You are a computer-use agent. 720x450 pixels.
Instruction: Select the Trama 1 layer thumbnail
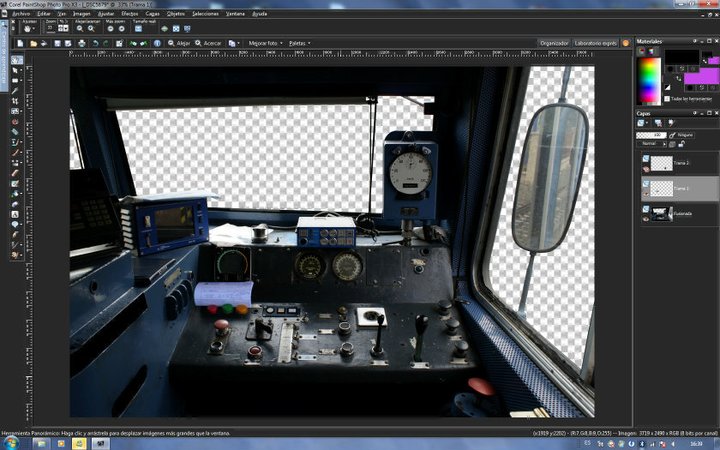point(661,188)
